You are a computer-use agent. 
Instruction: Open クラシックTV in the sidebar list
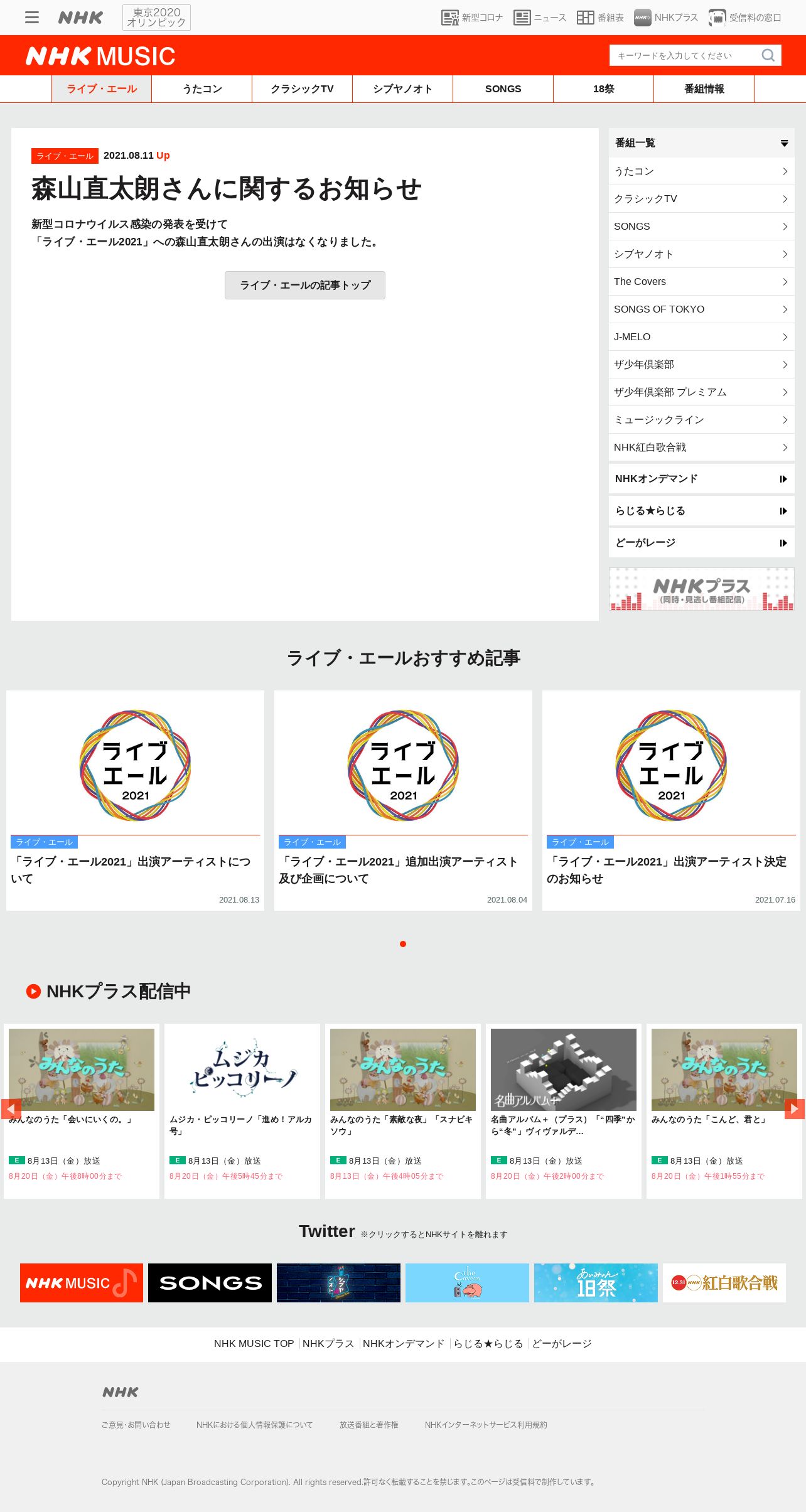[x=702, y=199]
